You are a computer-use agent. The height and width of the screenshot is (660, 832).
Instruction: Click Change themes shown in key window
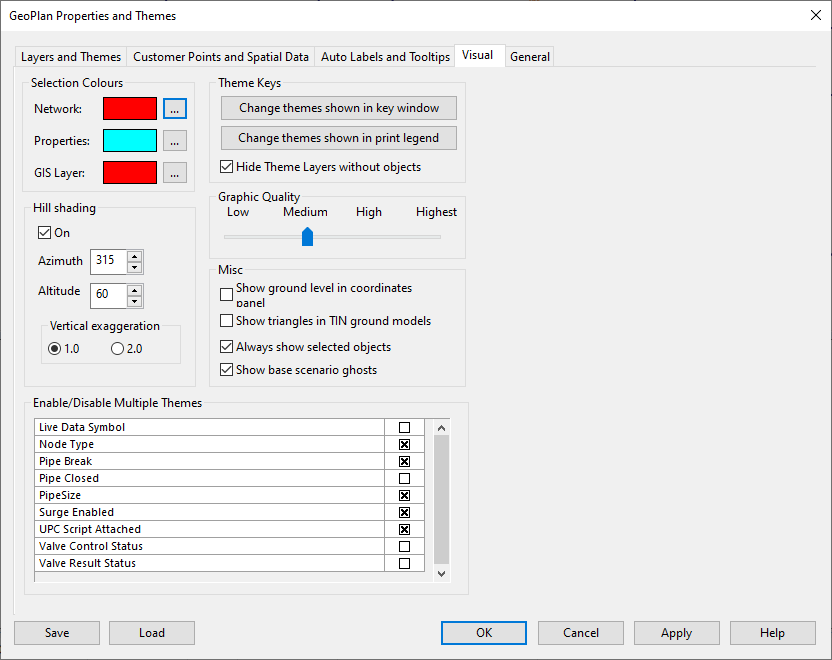[339, 108]
